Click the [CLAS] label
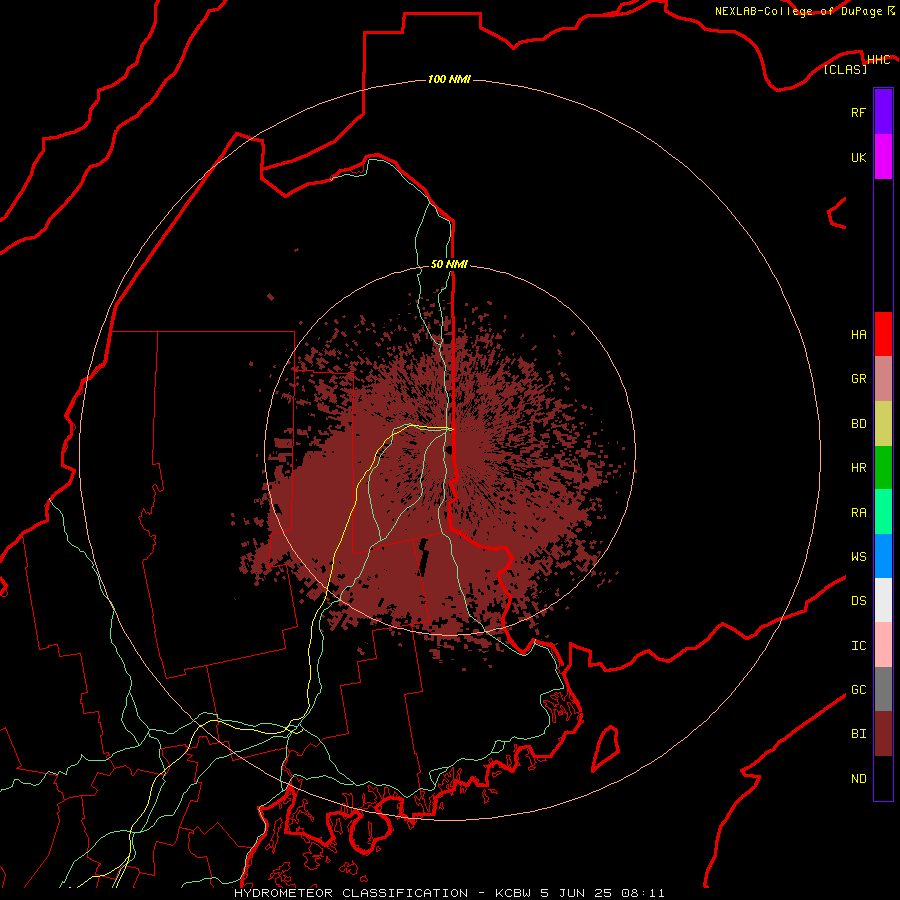 pos(845,69)
